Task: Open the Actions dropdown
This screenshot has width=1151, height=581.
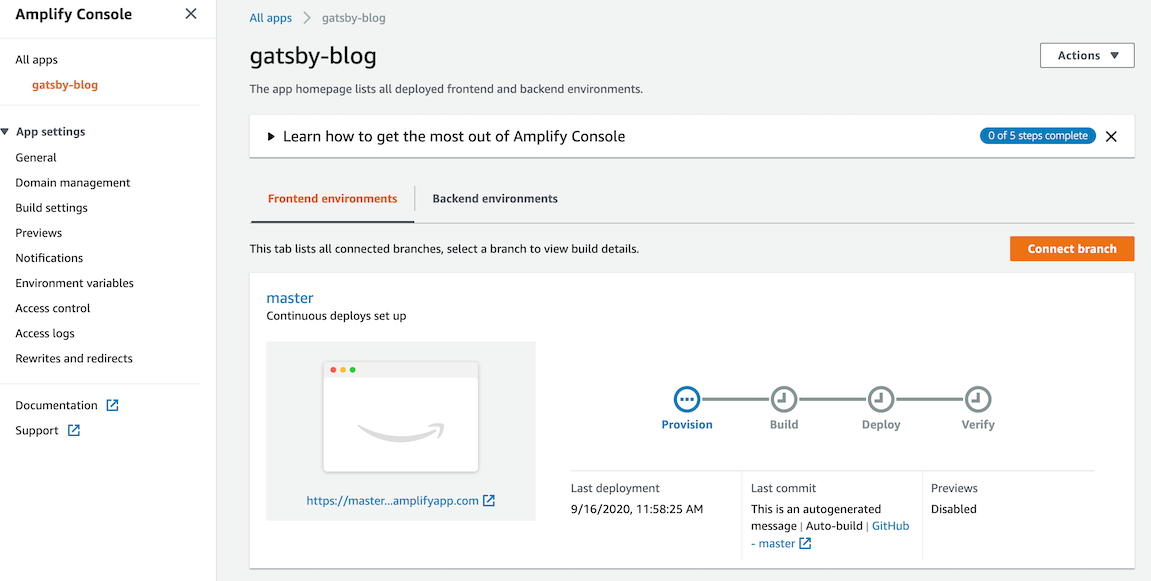Action: point(1087,55)
